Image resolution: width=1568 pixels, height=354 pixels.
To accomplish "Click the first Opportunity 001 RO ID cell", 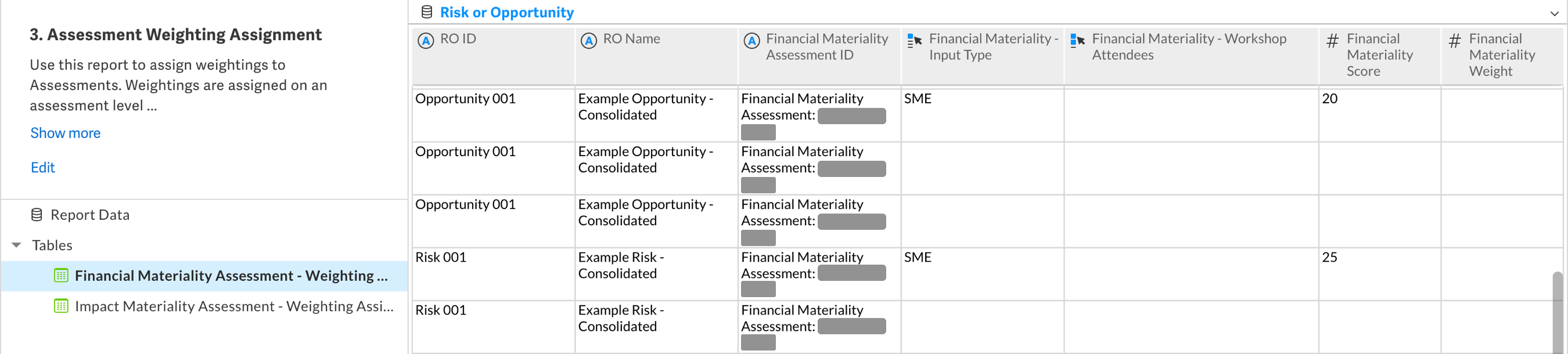I will coord(494,115).
